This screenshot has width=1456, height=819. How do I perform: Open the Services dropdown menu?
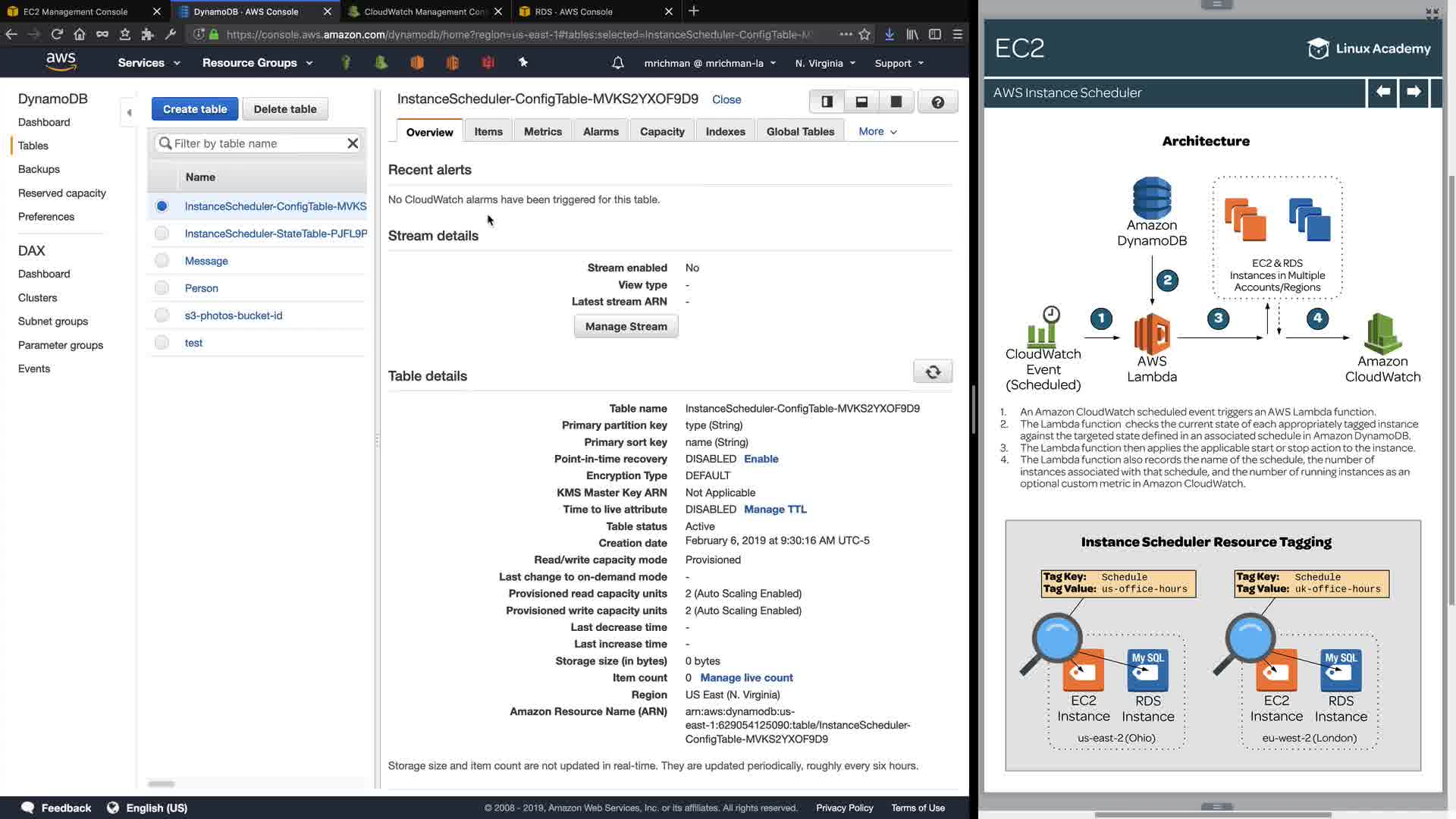149,63
